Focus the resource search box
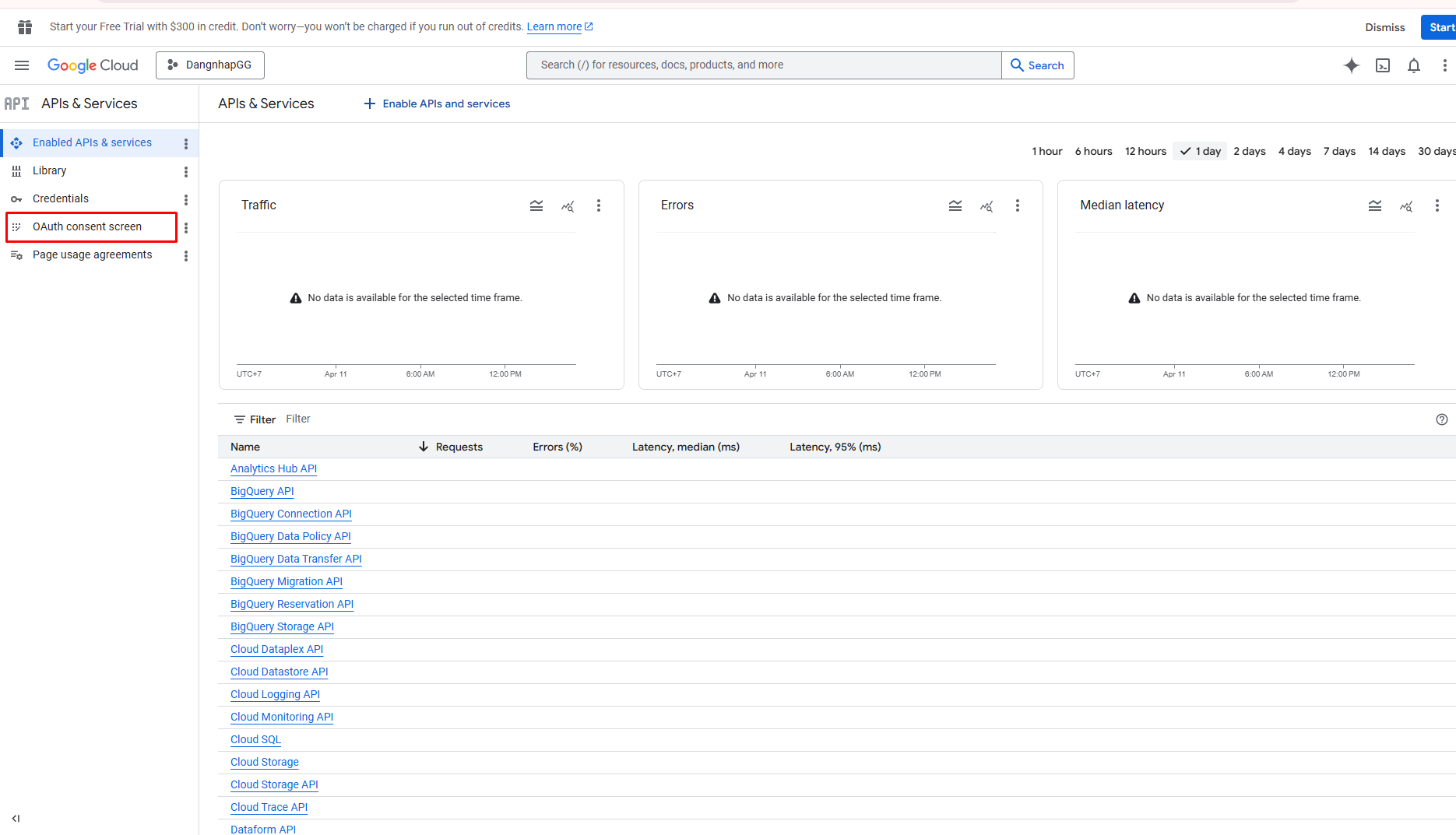1456x835 pixels. (763, 65)
